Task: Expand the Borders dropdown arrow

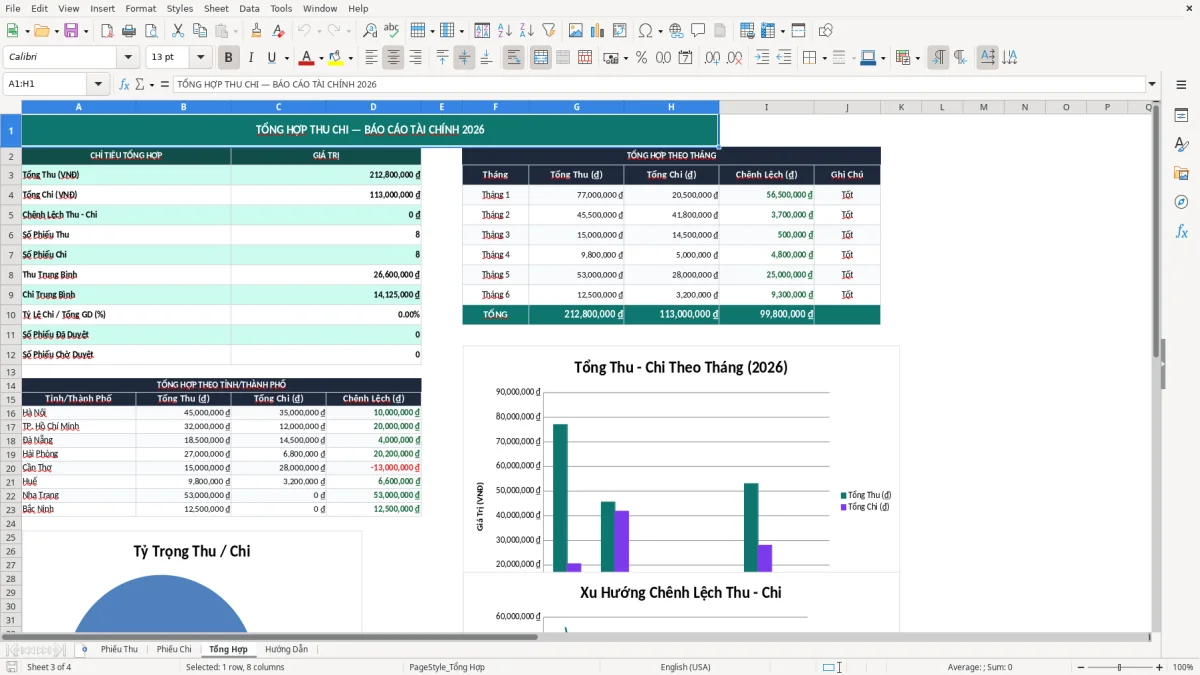Action: coord(826,58)
